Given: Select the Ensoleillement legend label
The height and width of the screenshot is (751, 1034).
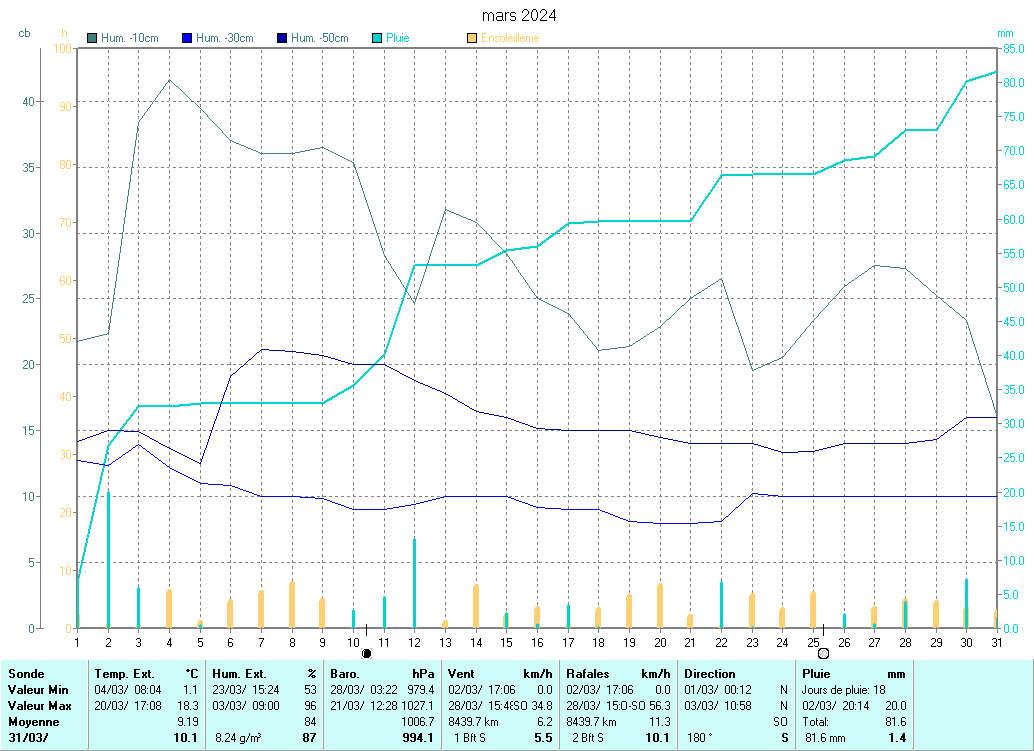Looking at the screenshot, I should click(x=510, y=38).
